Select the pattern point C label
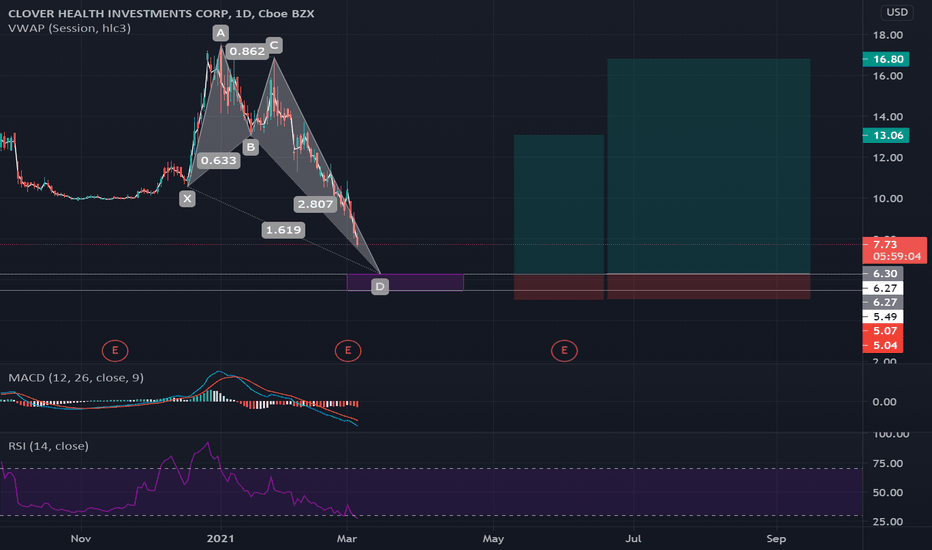The height and width of the screenshot is (550, 932). pos(274,45)
